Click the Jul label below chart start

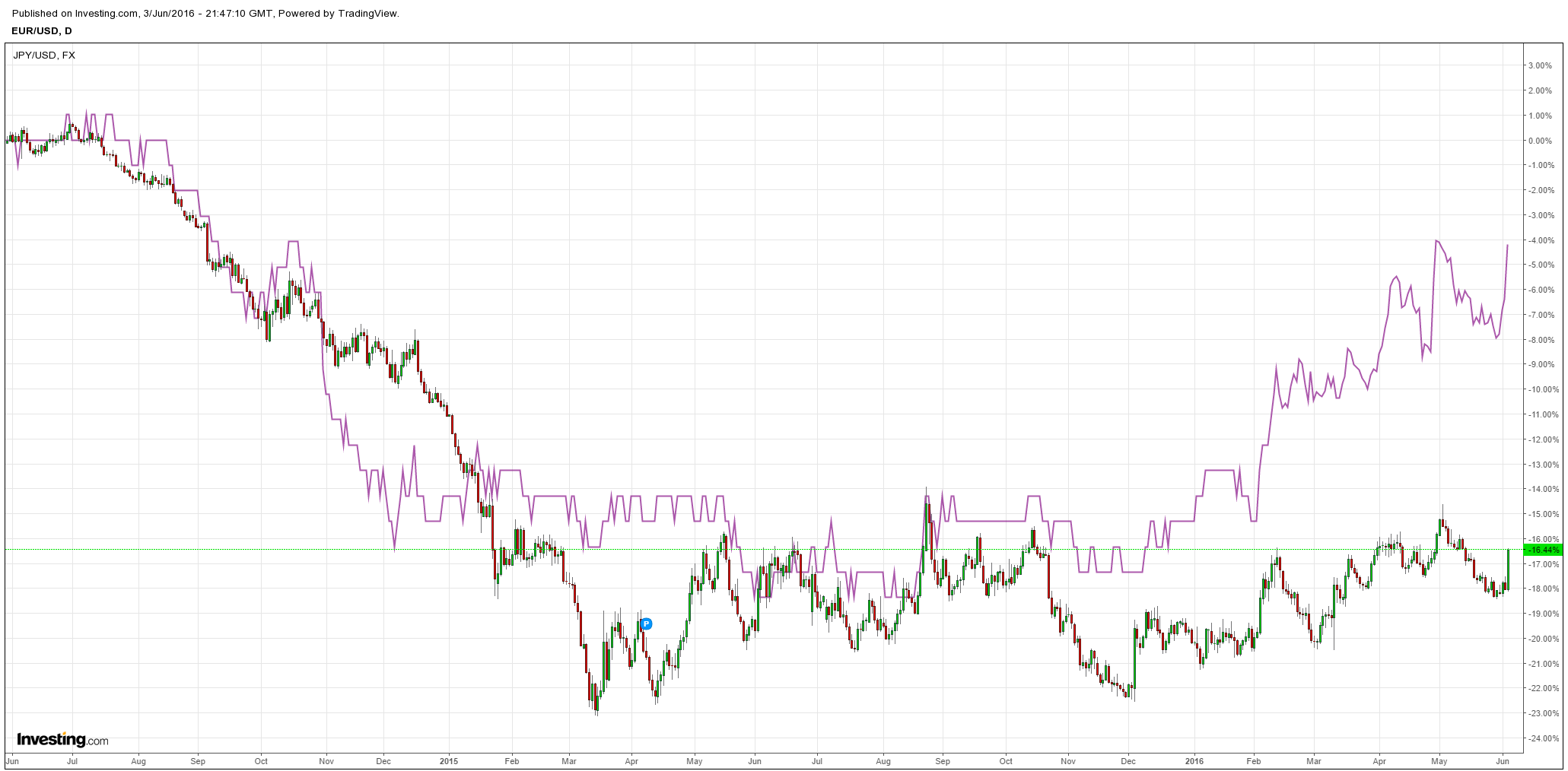72,760
